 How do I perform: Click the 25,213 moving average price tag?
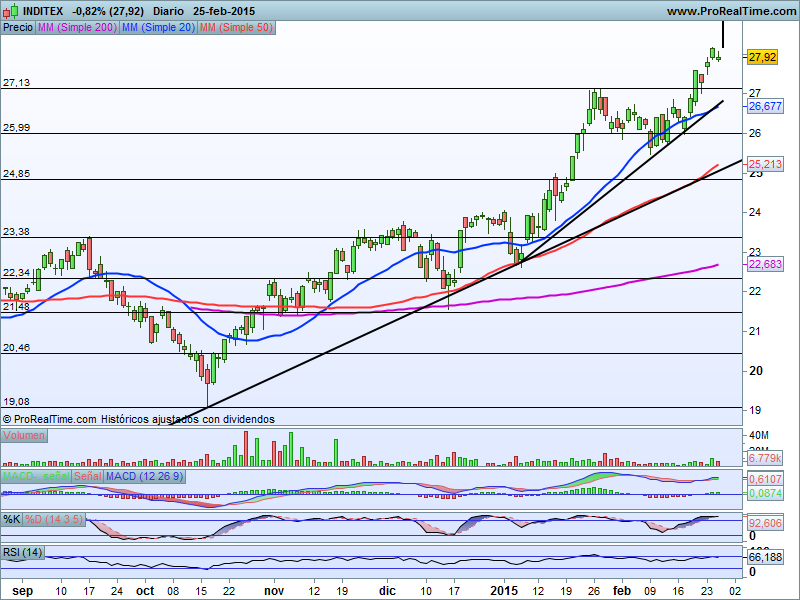[x=765, y=163]
